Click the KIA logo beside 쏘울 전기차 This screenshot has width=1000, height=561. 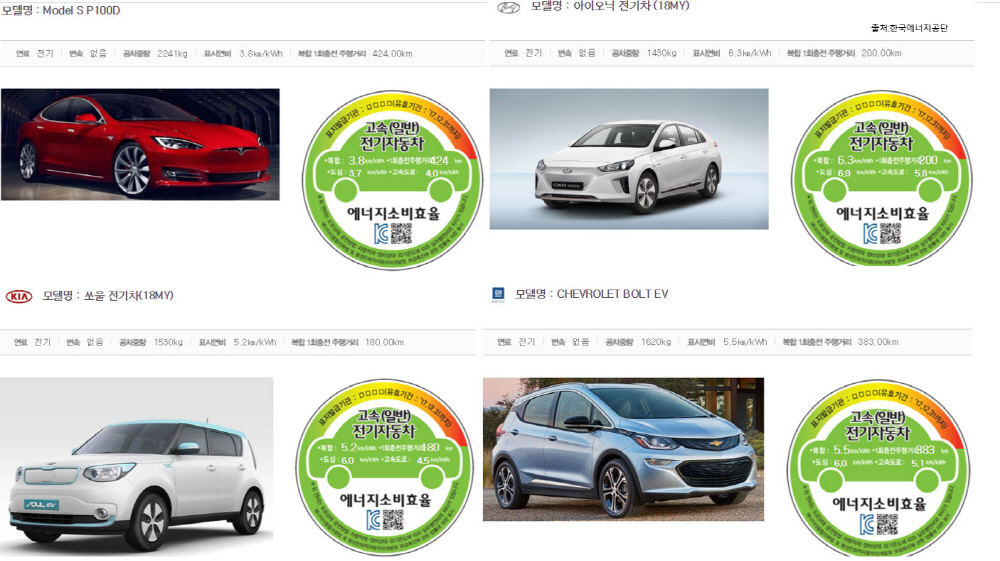(19, 296)
